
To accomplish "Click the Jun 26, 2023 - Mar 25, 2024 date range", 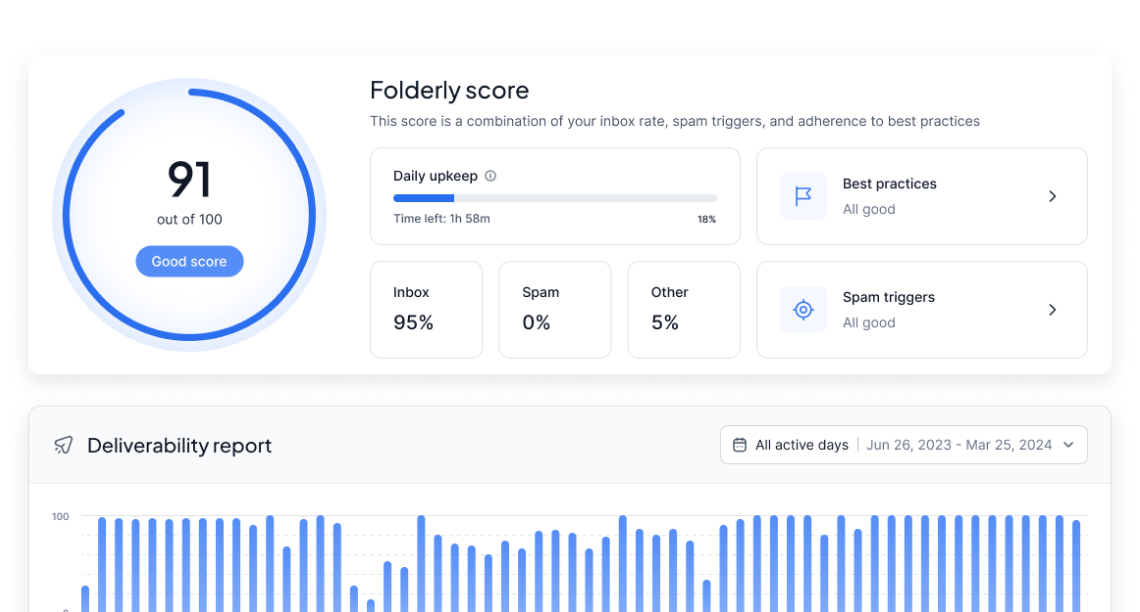I will (958, 445).
